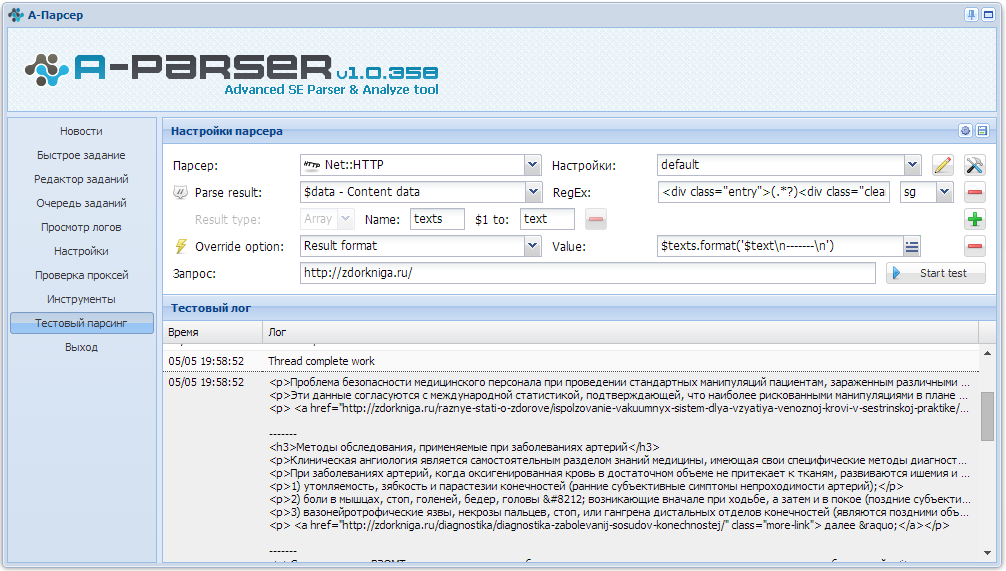Click the $1 to field containing text

click(x=547, y=219)
